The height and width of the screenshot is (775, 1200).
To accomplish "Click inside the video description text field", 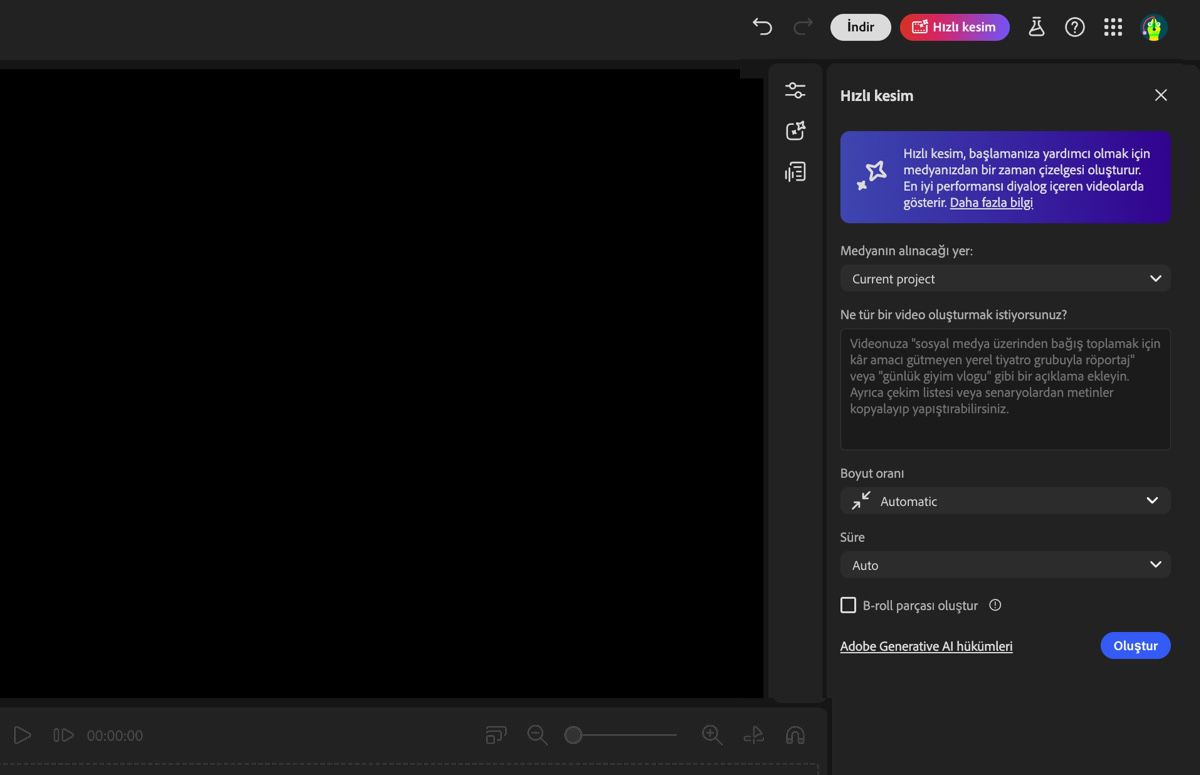I will 1004,390.
